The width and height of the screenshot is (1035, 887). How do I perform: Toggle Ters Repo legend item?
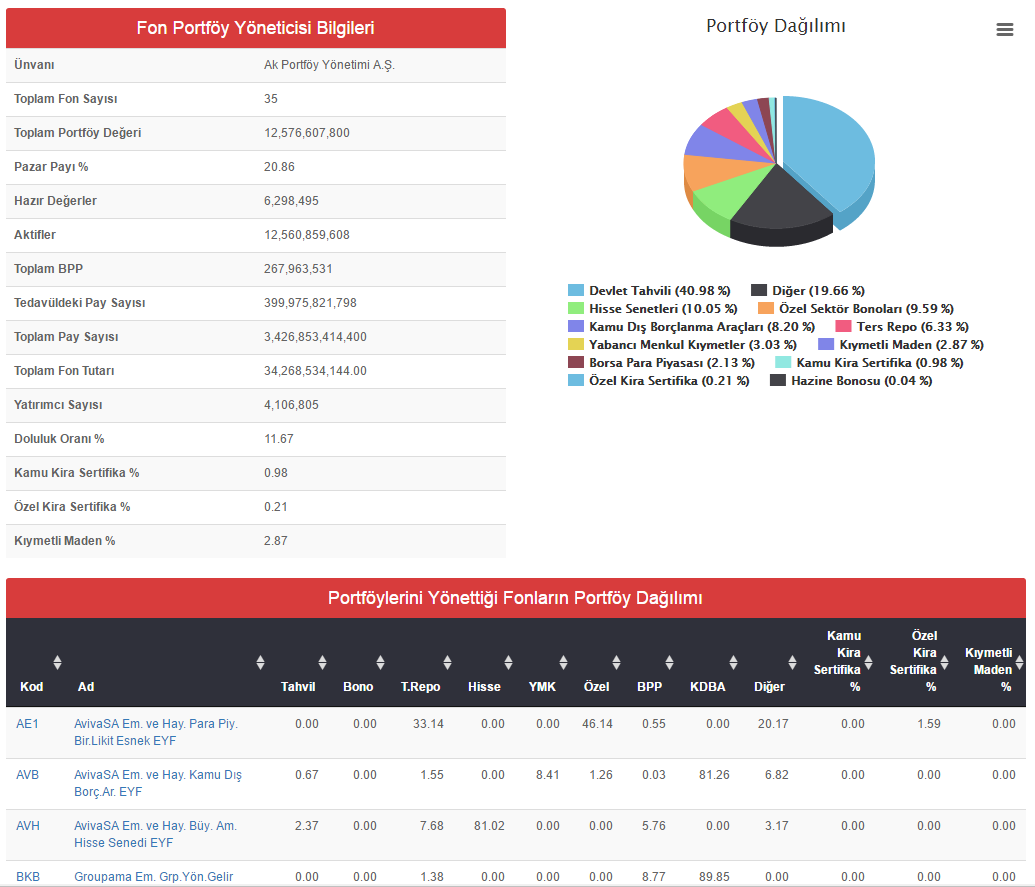[x=902, y=326]
